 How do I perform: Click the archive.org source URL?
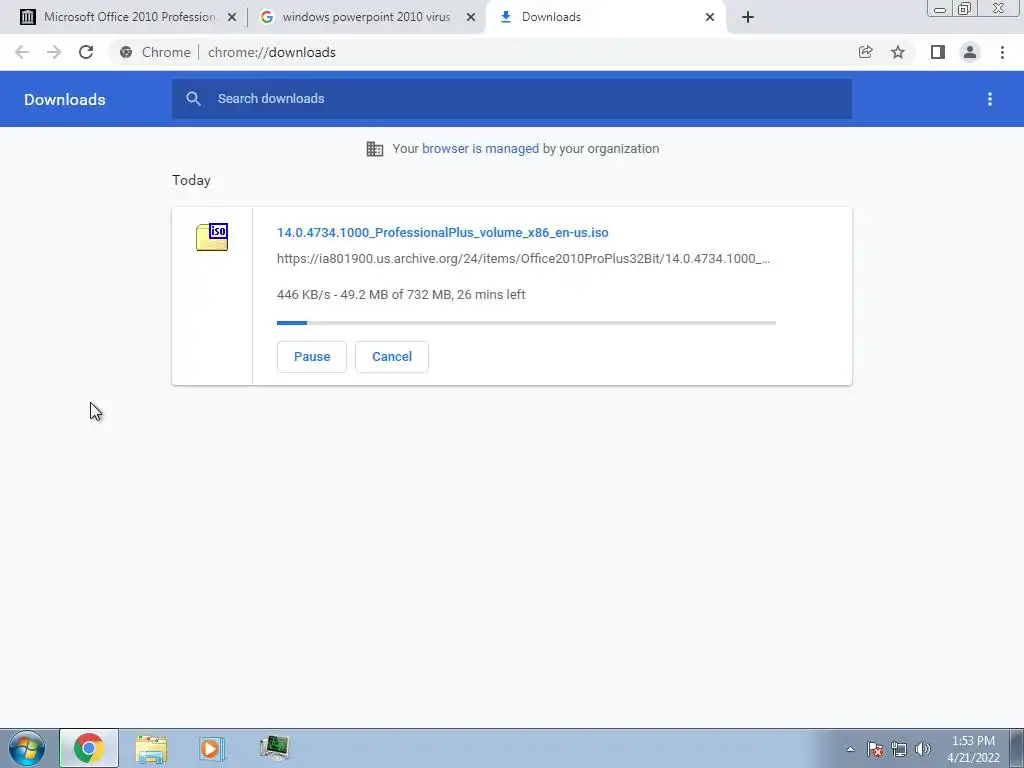(523, 259)
